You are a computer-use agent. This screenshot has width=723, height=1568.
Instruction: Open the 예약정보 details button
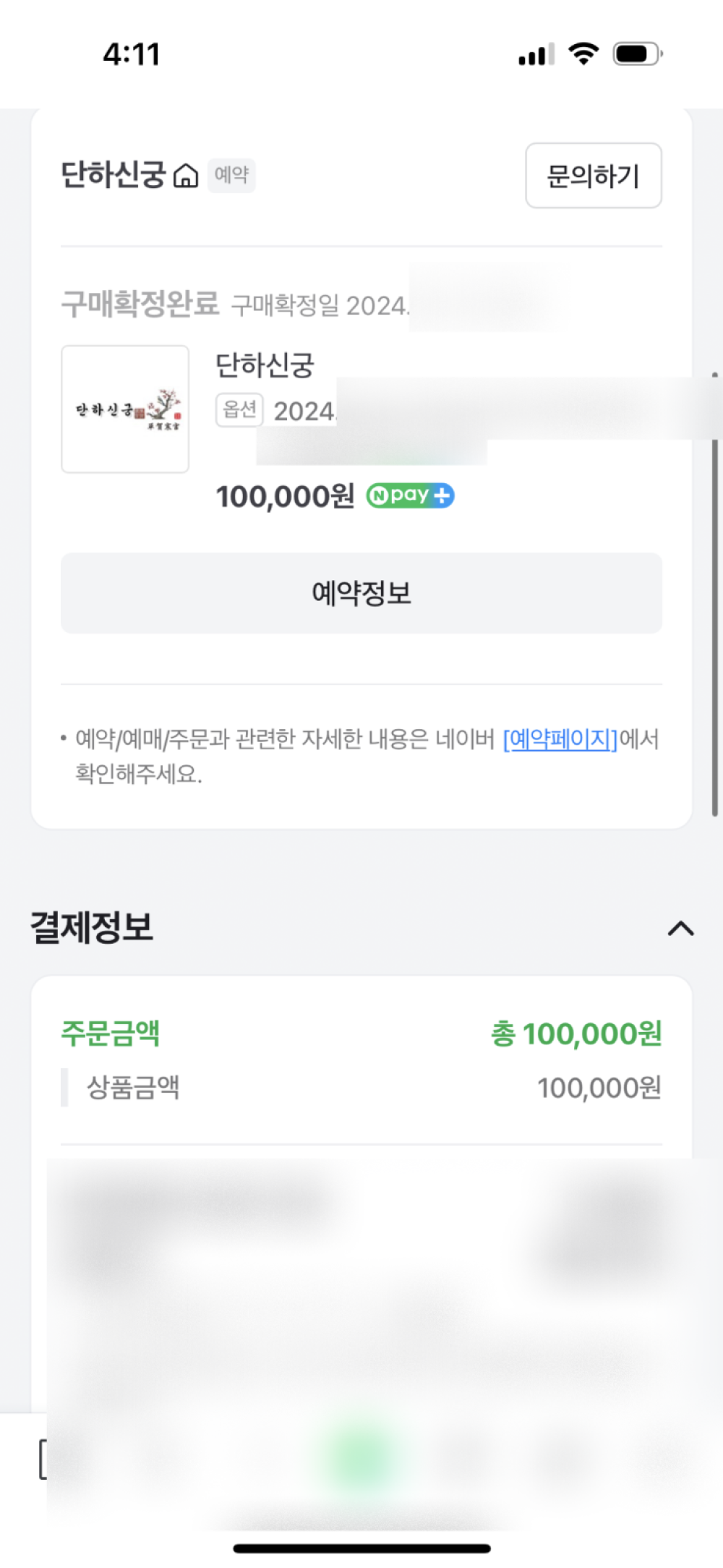coord(361,593)
